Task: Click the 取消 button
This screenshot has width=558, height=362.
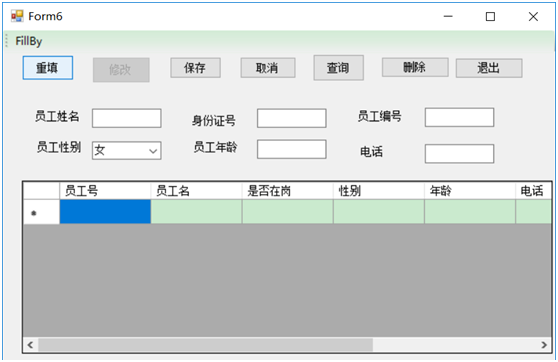Action: point(268,68)
